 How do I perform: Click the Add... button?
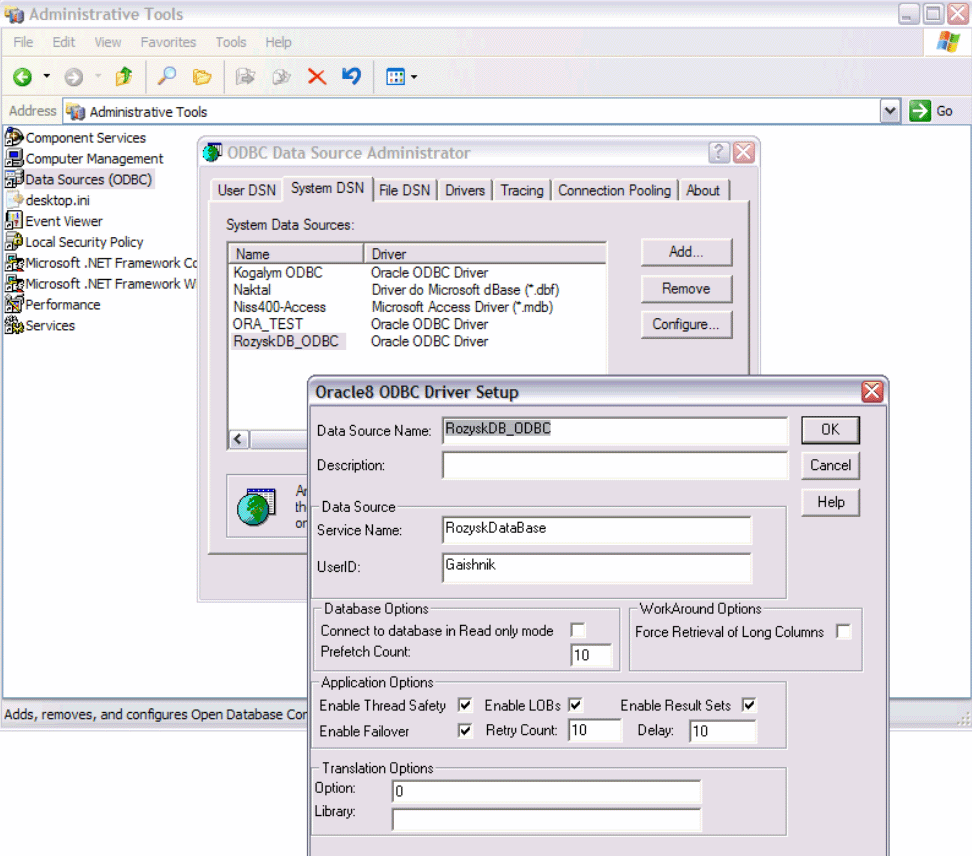(x=686, y=252)
